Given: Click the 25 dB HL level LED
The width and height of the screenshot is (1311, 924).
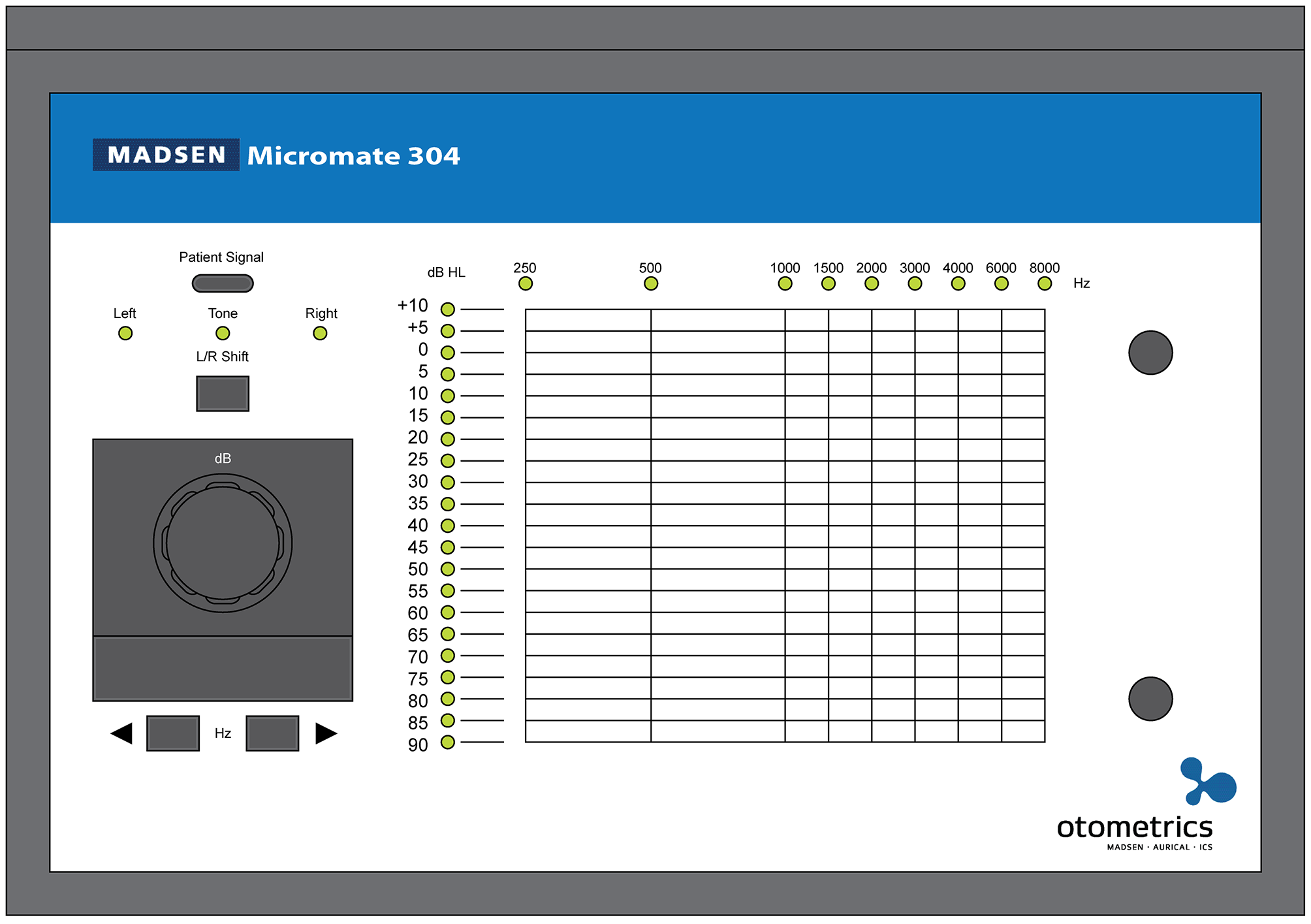Looking at the screenshot, I should point(448,461).
